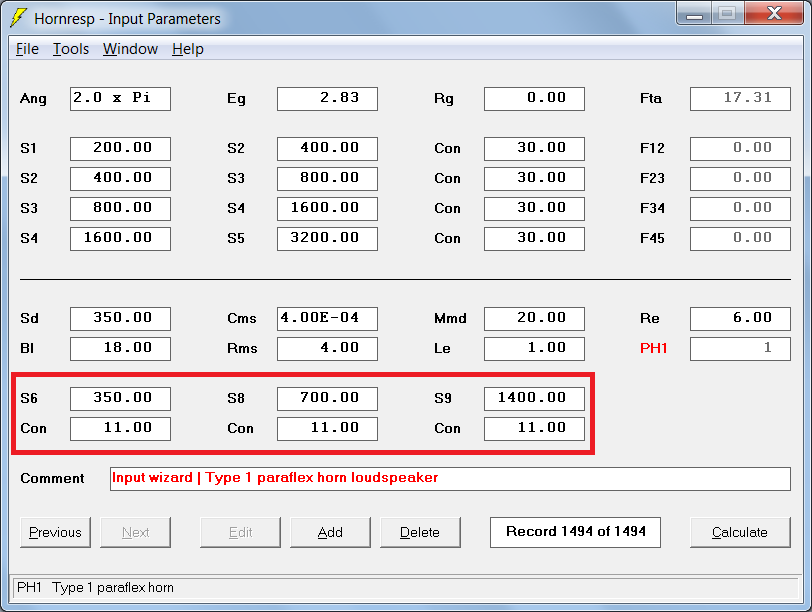The width and height of the screenshot is (812, 612).
Task: Close the Hornresp window
Action: (774, 13)
